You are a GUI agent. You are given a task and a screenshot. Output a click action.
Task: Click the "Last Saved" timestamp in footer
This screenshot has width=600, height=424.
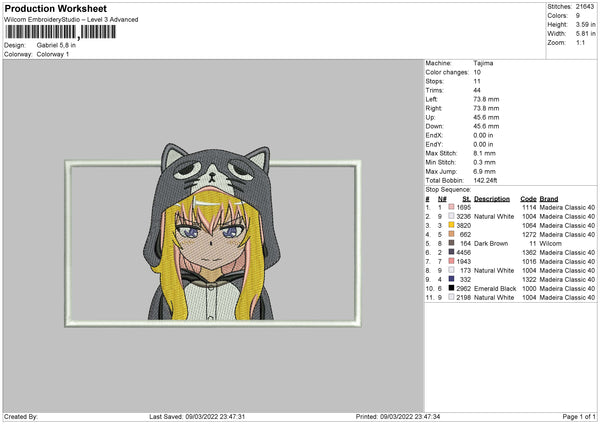tap(197, 417)
